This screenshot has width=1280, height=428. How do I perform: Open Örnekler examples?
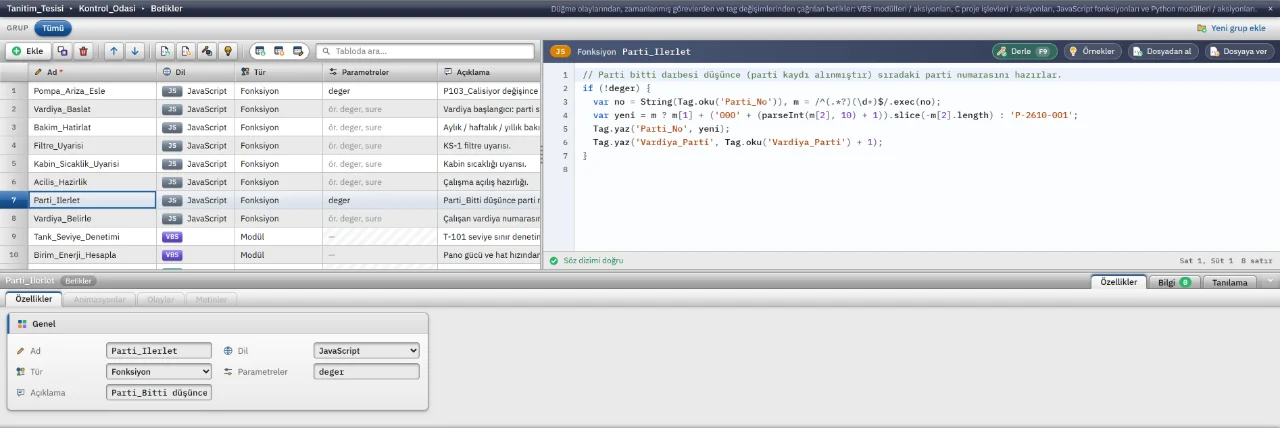click(x=1092, y=51)
